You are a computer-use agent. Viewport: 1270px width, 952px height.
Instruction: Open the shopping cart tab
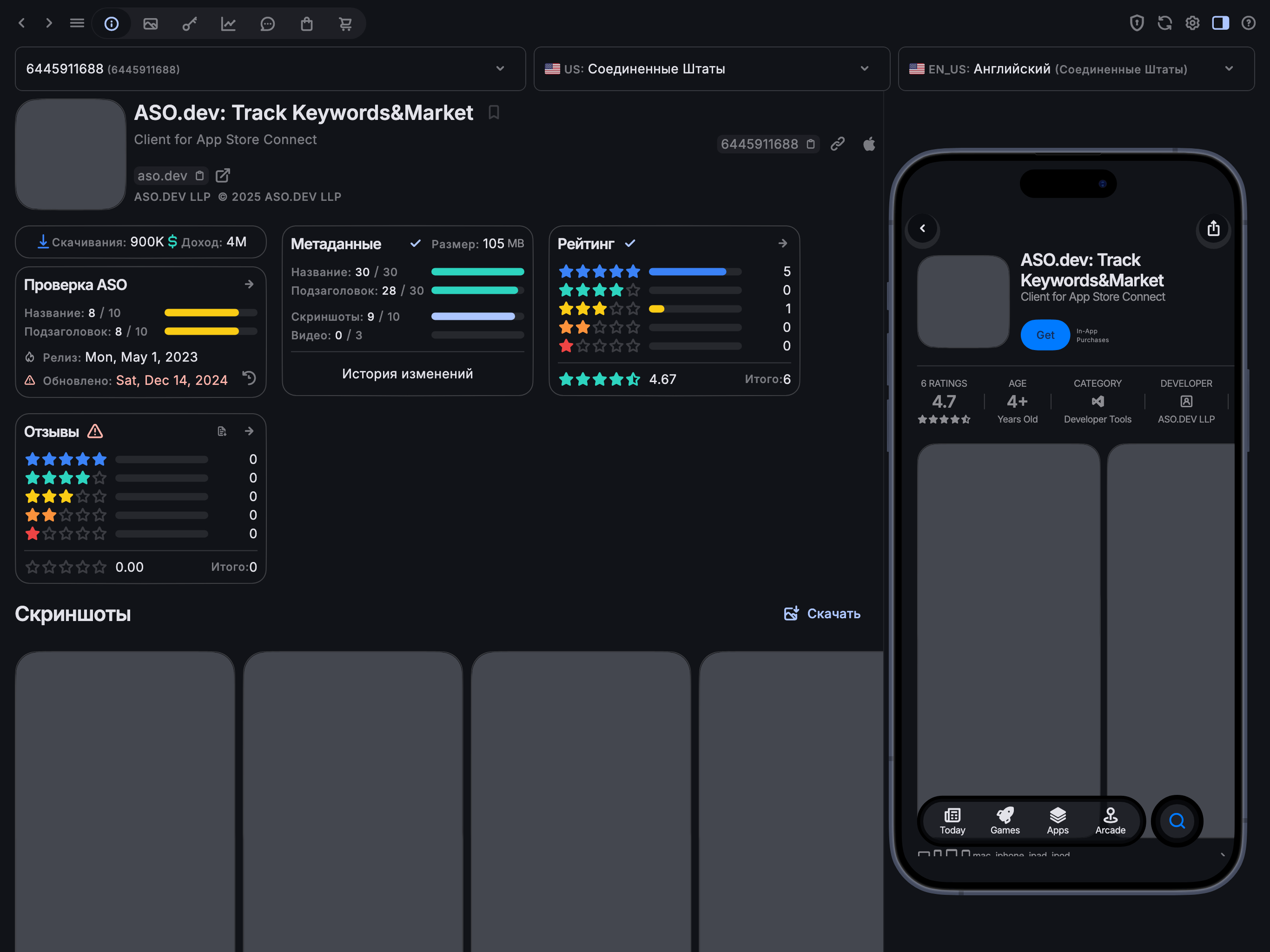346,24
